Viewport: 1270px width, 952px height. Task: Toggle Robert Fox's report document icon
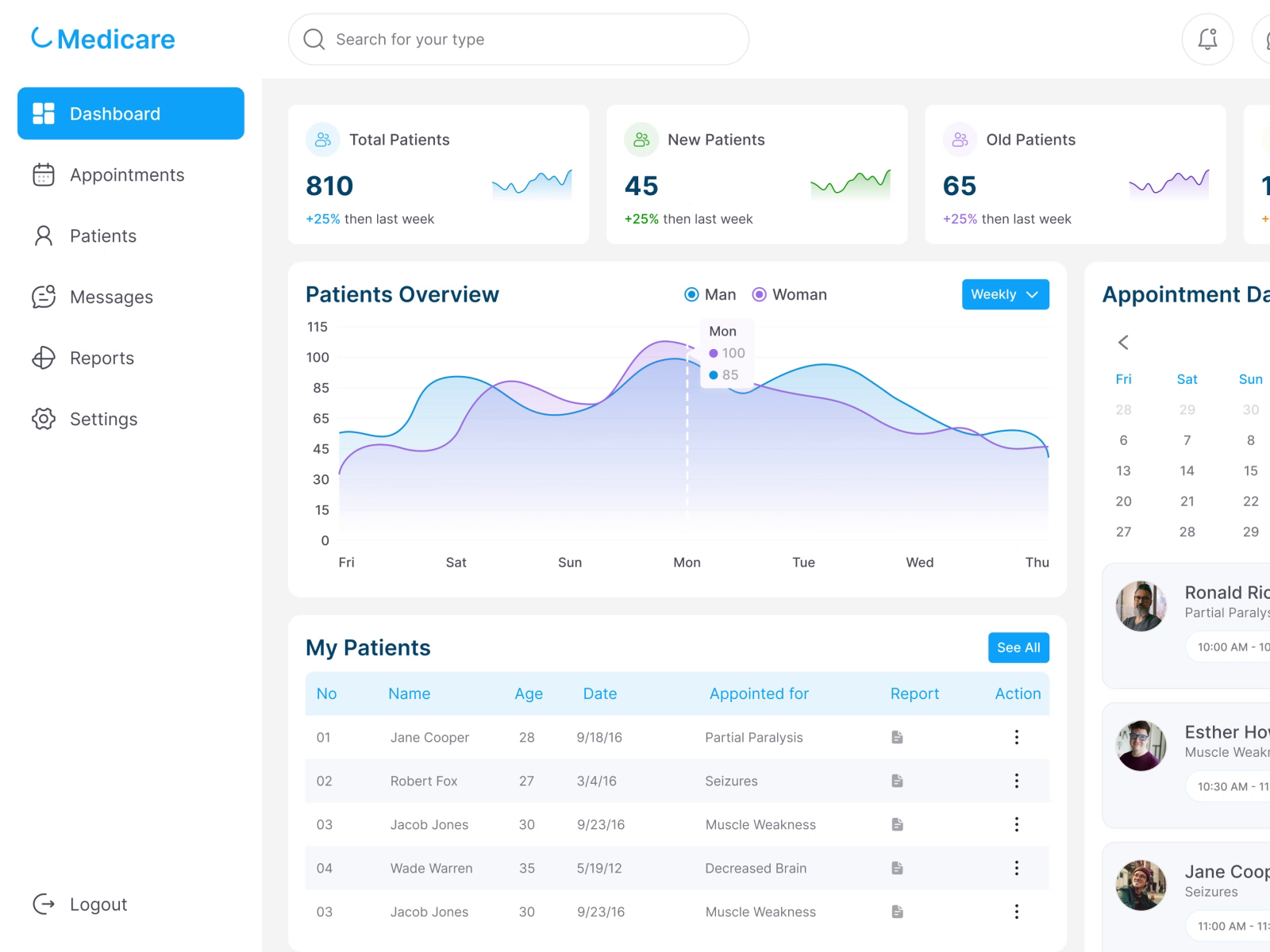[x=897, y=781]
